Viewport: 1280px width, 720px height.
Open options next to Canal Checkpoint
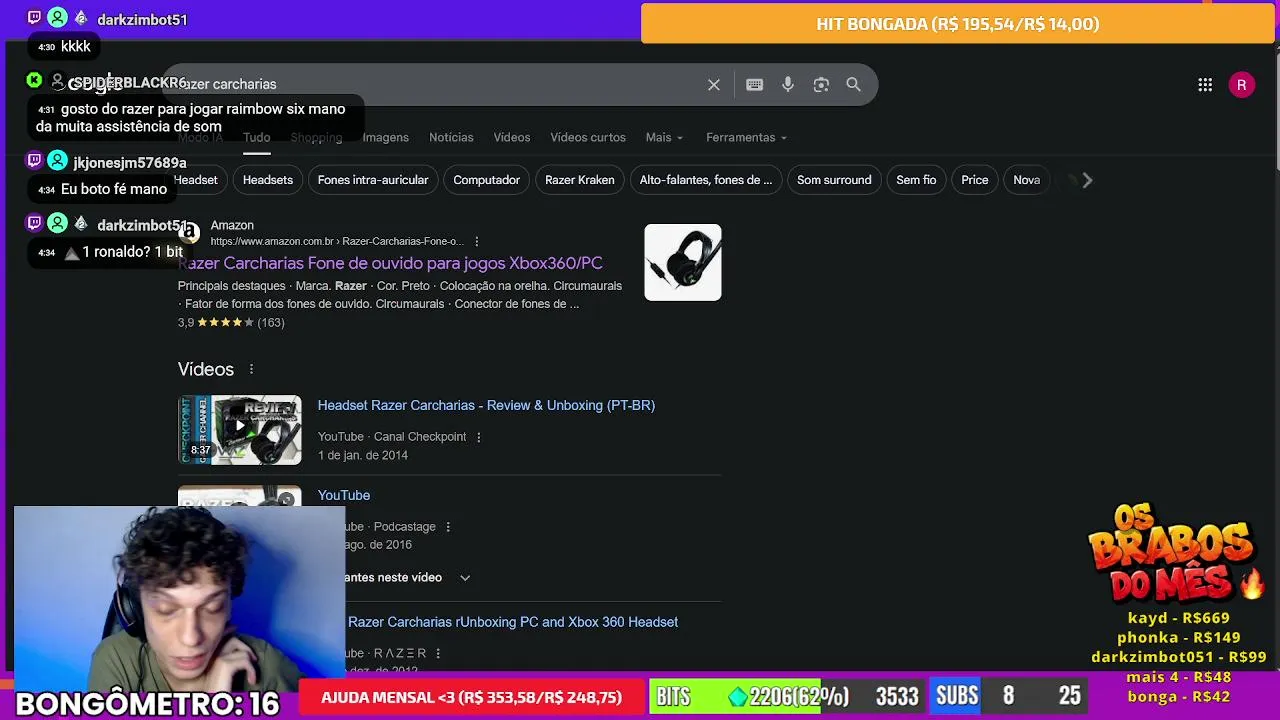click(478, 437)
